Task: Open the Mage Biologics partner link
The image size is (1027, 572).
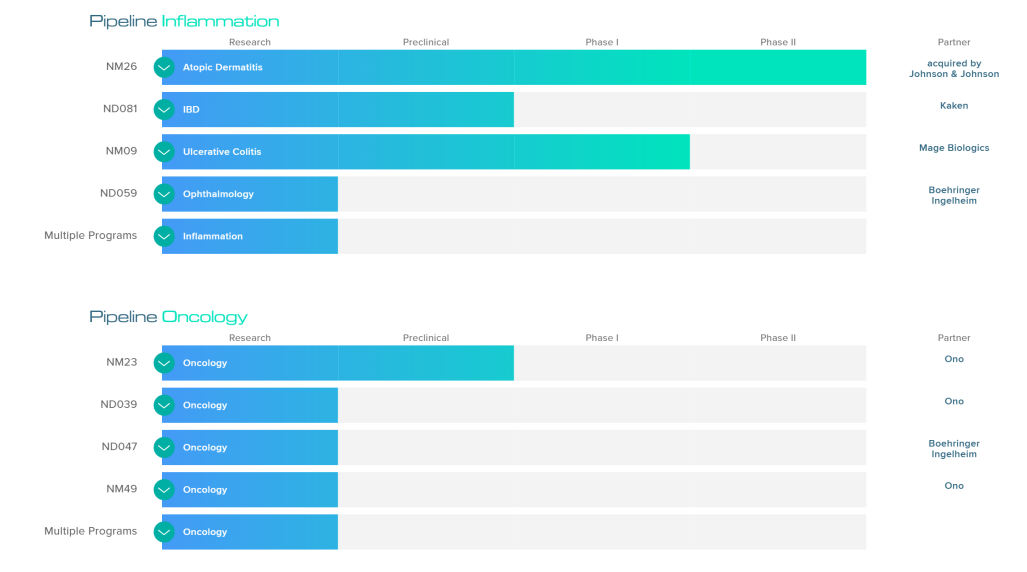Action: pyautogui.click(x=953, y=148)
